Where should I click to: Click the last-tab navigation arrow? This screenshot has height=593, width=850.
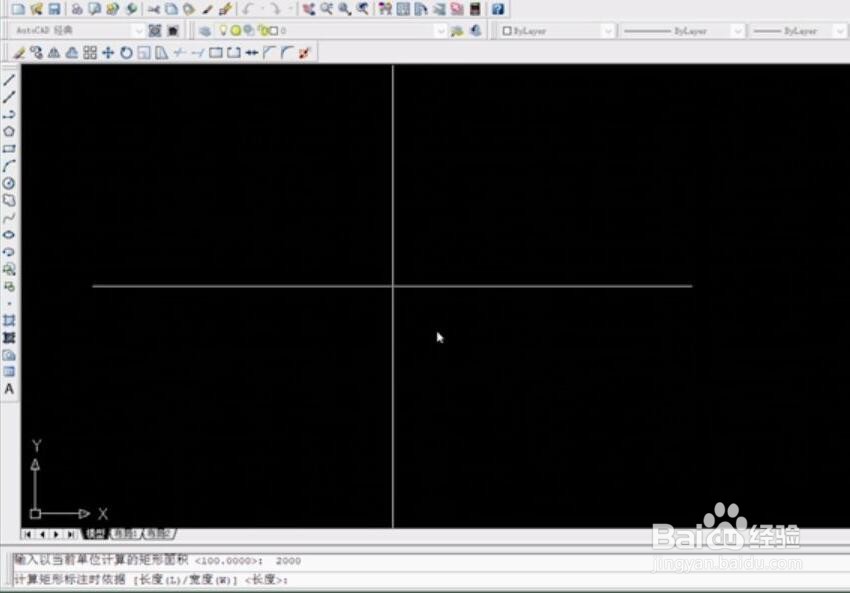(x=70, y=534)
